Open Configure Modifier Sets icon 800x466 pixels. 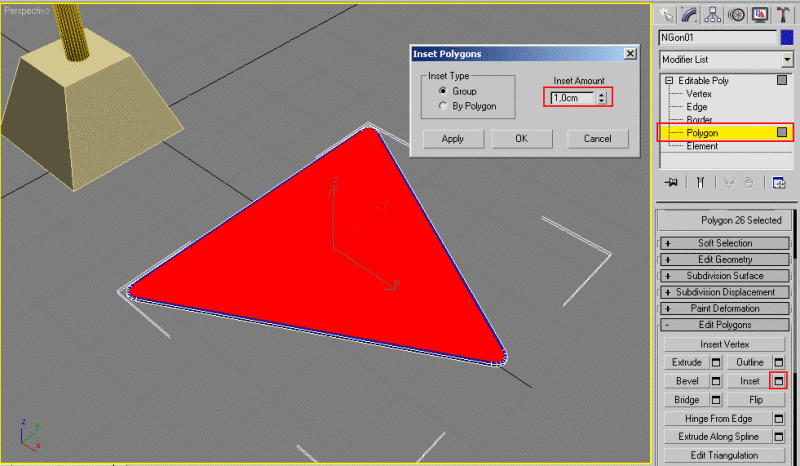779,182
